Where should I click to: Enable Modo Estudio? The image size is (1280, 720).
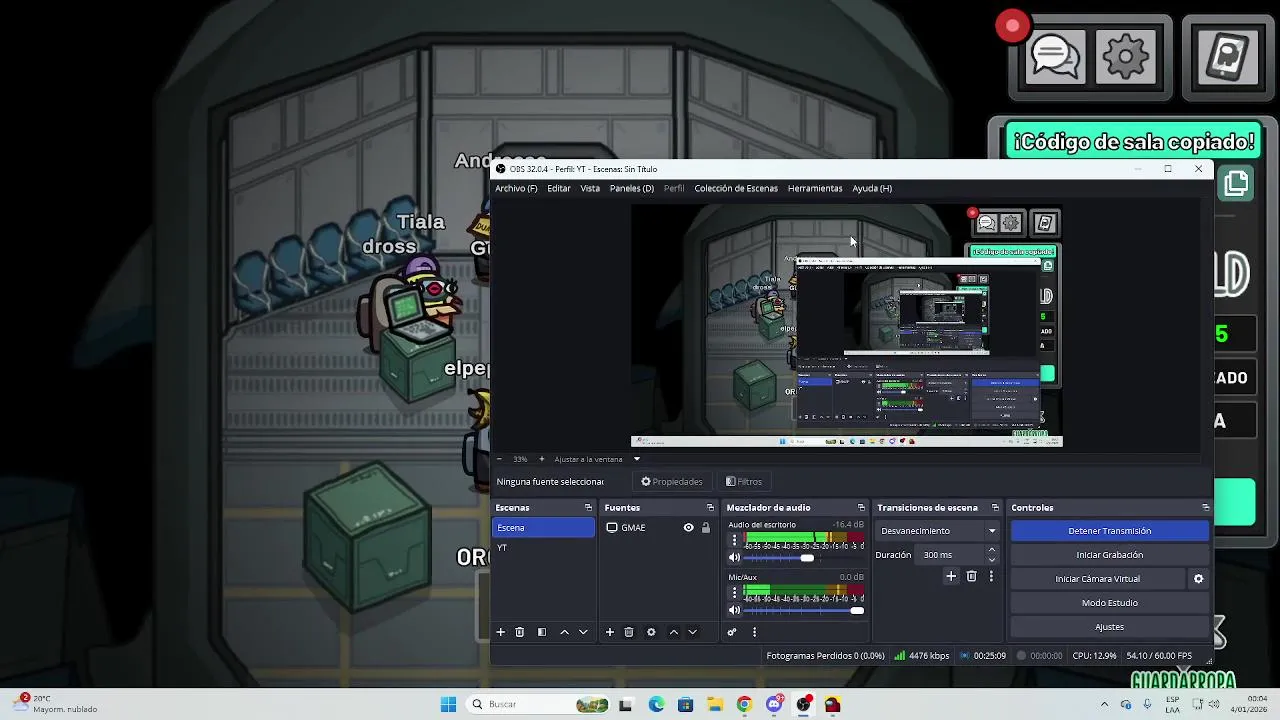[x=1109, y=603]
